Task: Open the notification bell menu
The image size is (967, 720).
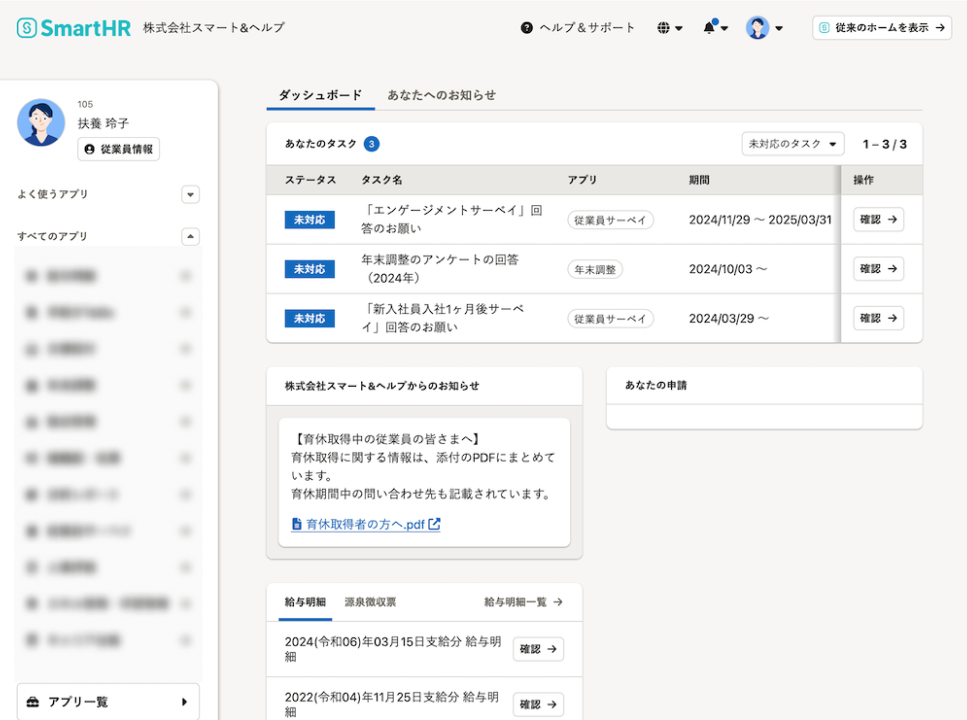Action: (715, 27)
